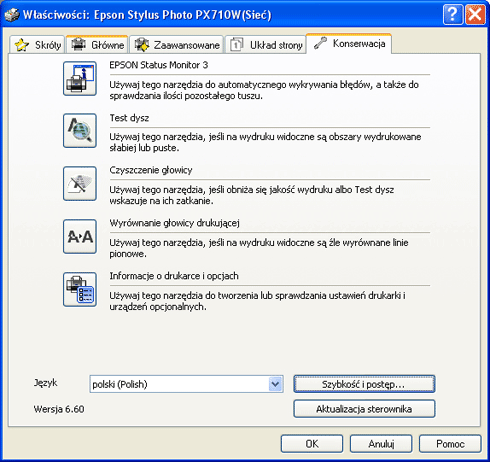This screenshot has height=462, width=490.
Task: Open help via the Pomoc button
Action: click(x=450, y=444)
